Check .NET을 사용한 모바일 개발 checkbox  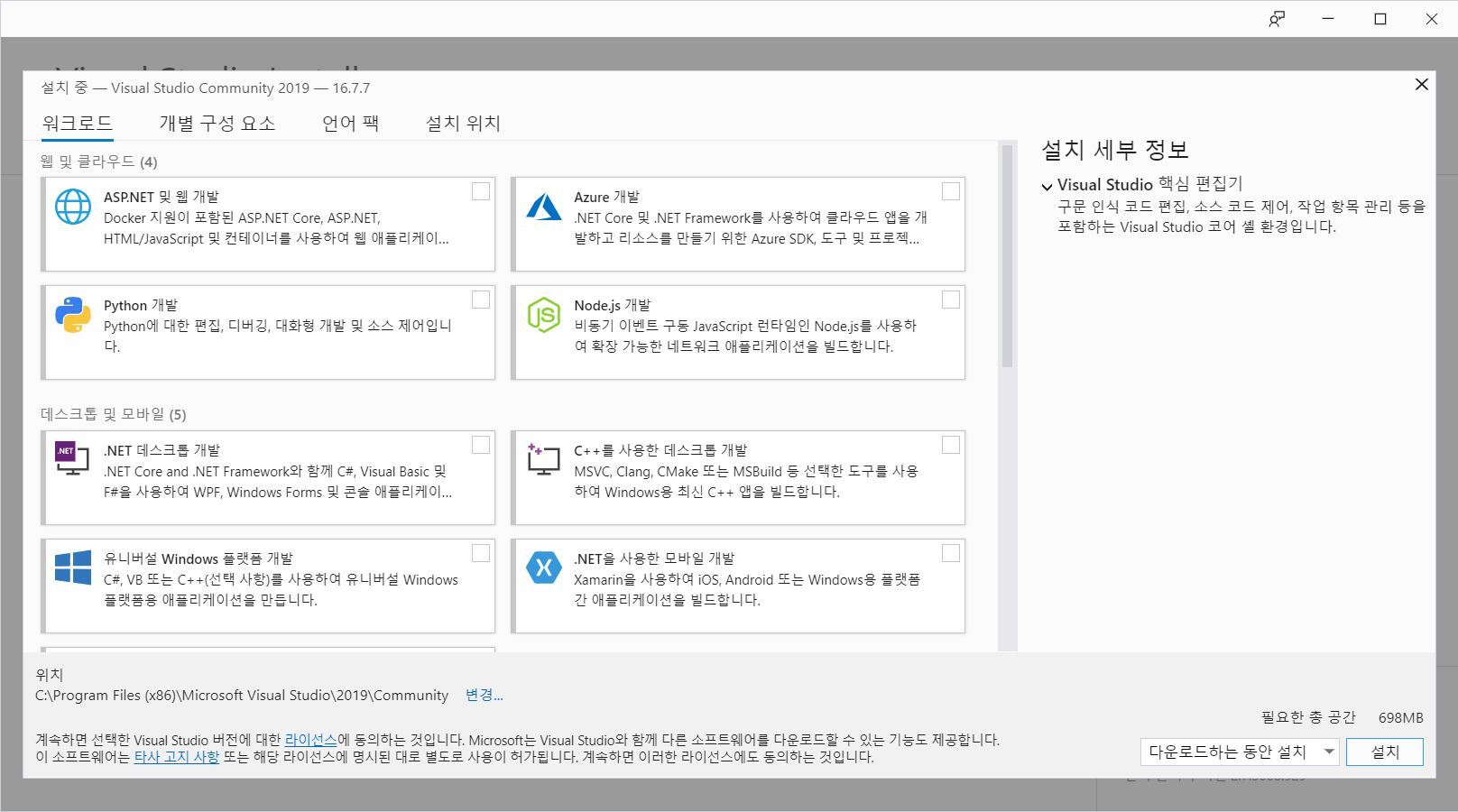pos(951,553)
